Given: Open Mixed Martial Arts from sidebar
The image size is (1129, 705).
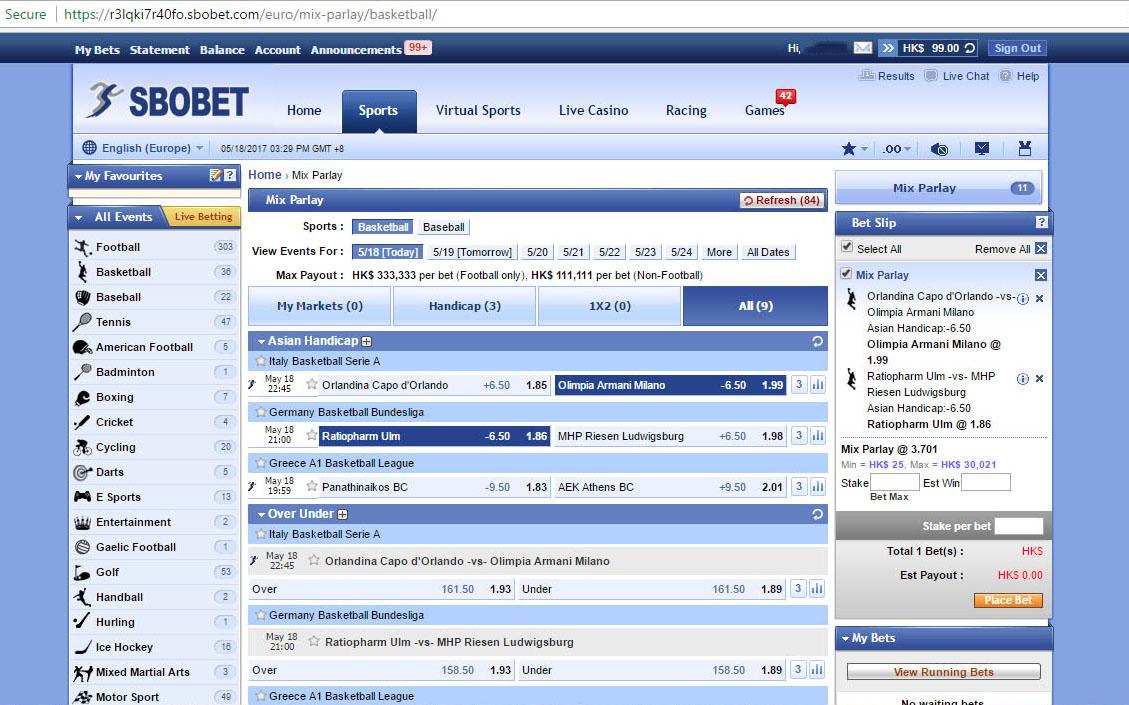Looking at the screenshot, I should point(143,672).
